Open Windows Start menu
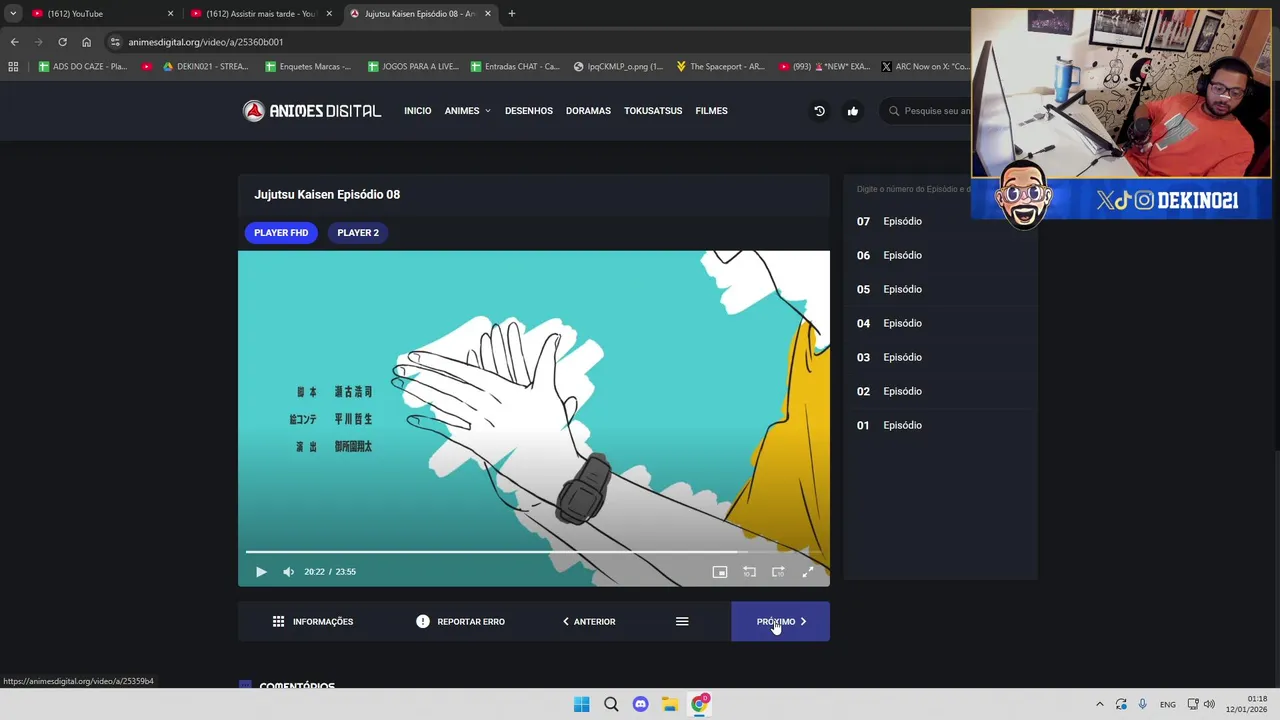Image resolution: width=1280 pixels, height=720 pixels. coord(581,704)
